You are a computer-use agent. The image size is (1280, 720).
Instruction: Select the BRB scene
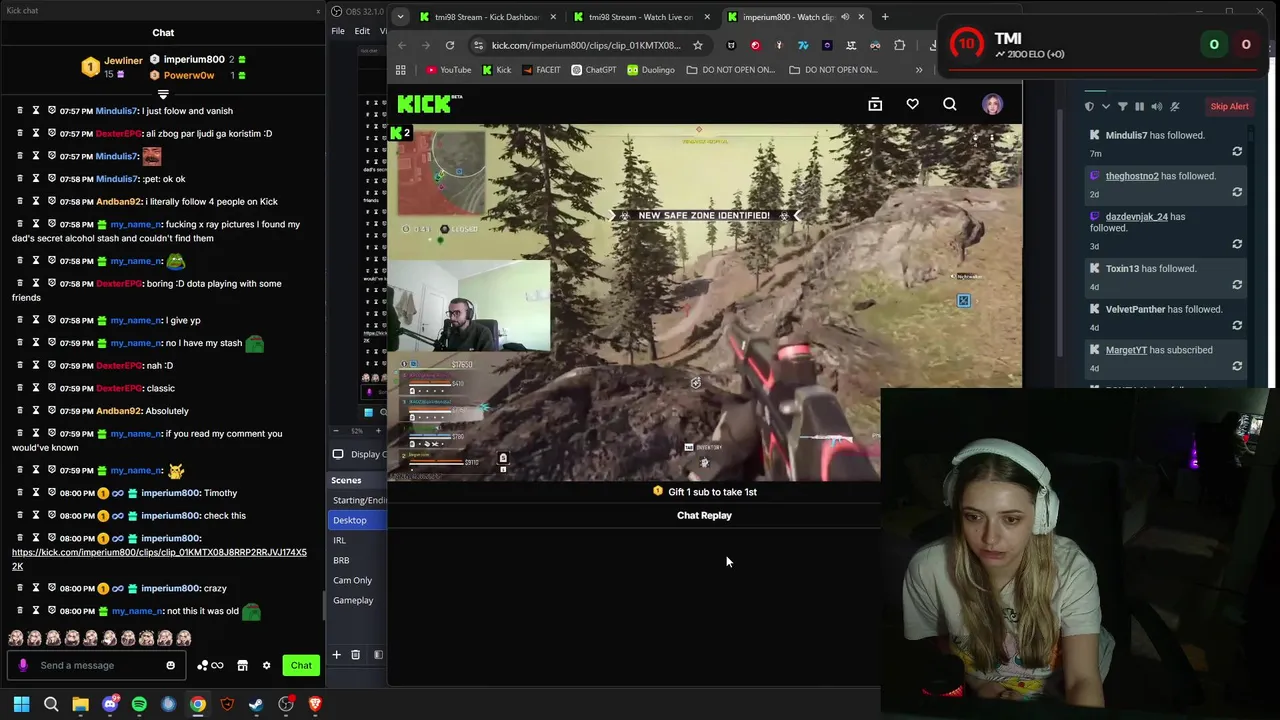[341, 560]
